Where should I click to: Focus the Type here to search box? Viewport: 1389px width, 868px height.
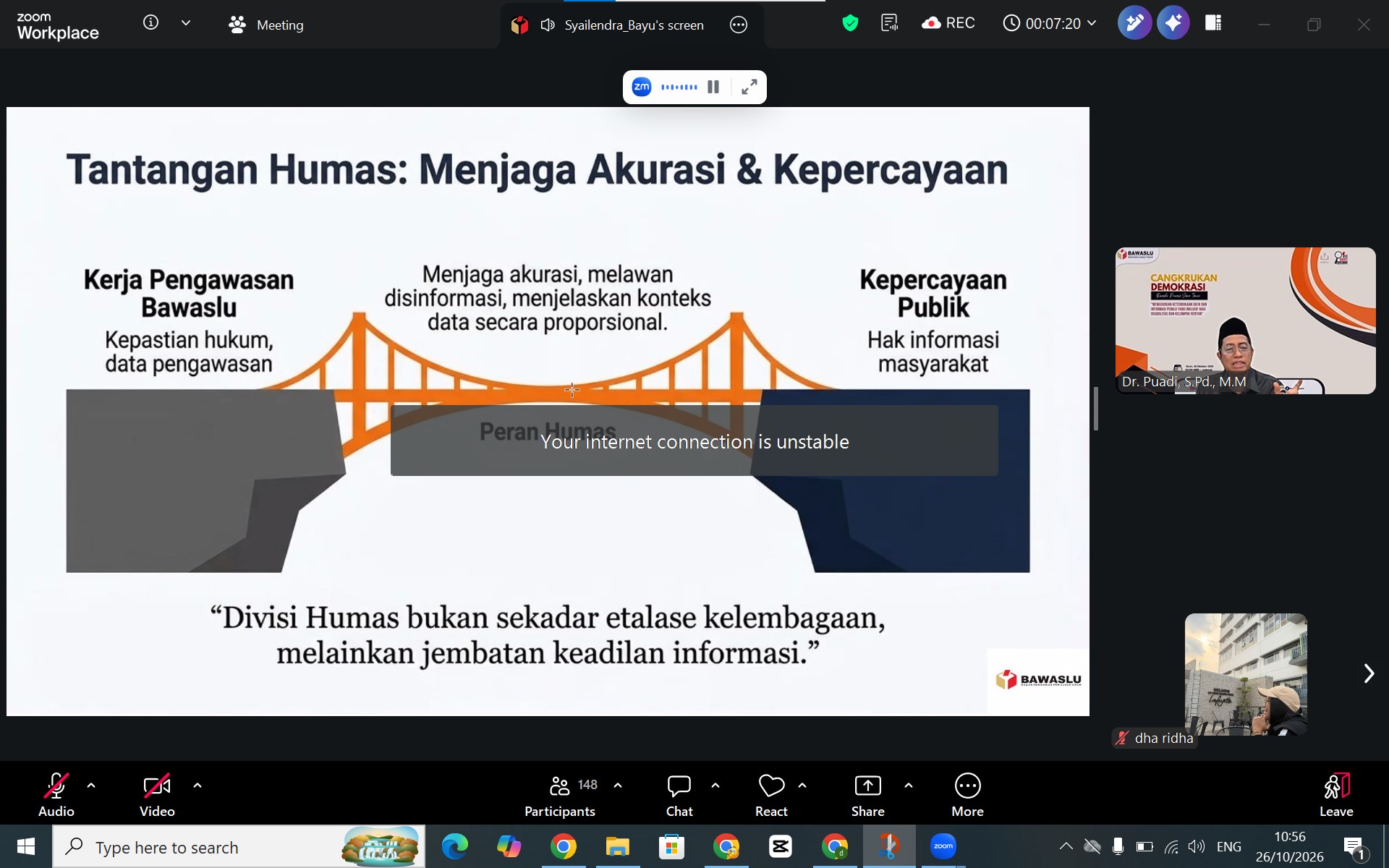pyautogui.click(x=239, y=847)
